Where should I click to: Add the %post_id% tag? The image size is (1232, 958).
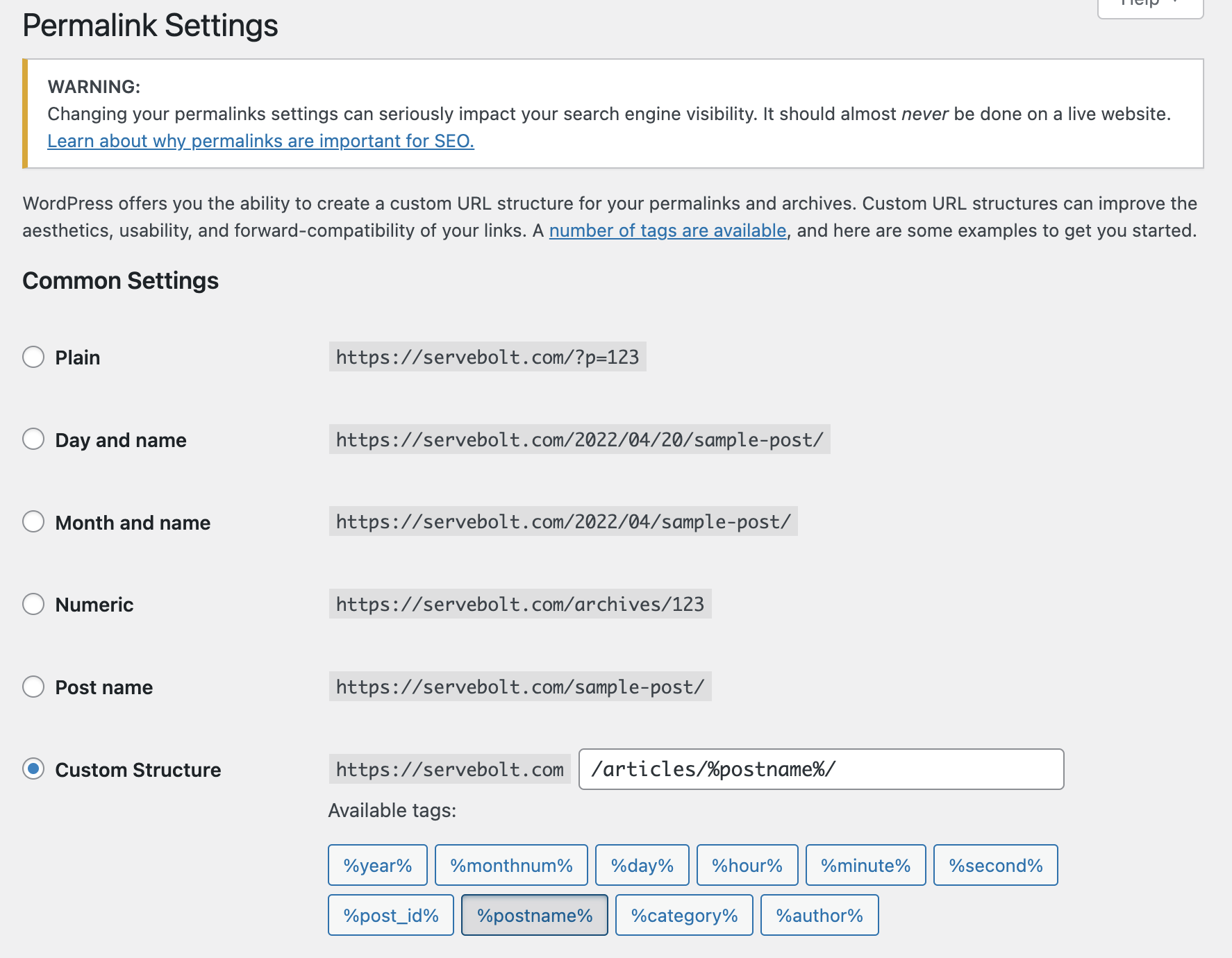tap(390, 915)
